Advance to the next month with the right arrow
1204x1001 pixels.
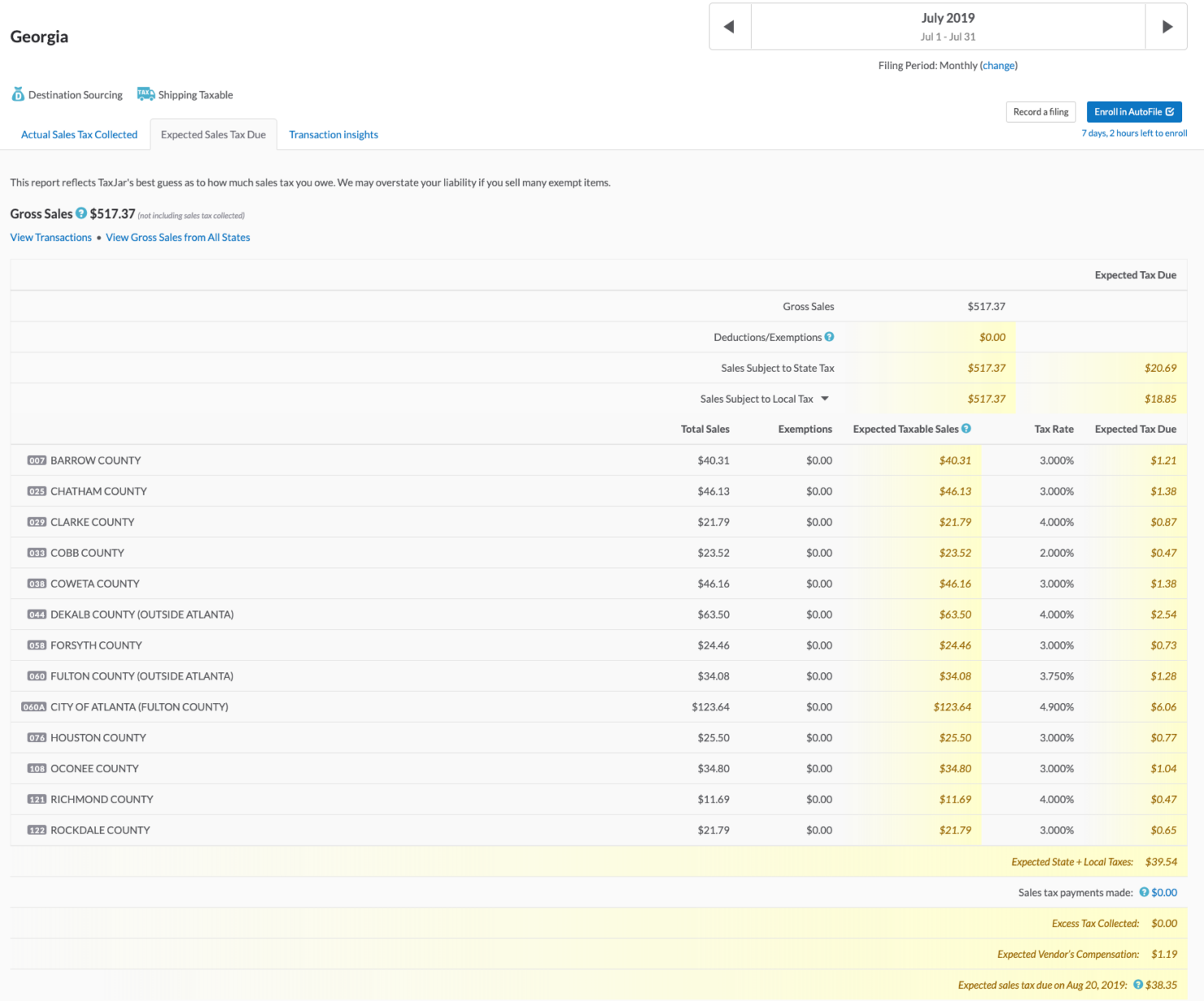1166,25
